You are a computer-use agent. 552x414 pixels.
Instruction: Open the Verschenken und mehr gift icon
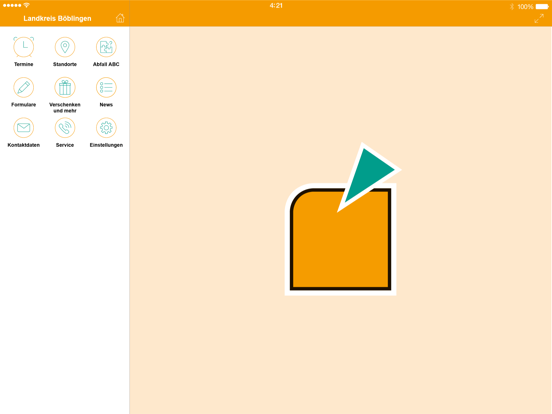[x=65, y=87]
